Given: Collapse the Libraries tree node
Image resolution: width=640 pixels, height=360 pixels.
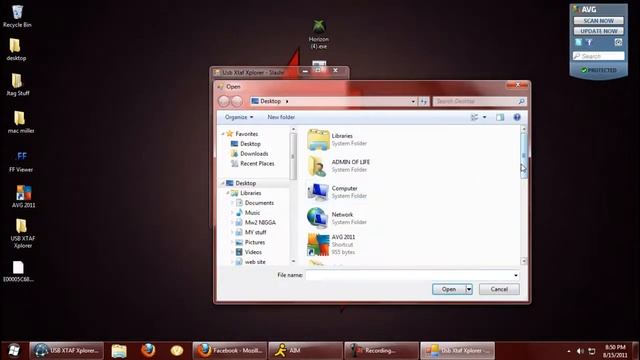Looking at the screenshot, I should [x=228, y=193].
